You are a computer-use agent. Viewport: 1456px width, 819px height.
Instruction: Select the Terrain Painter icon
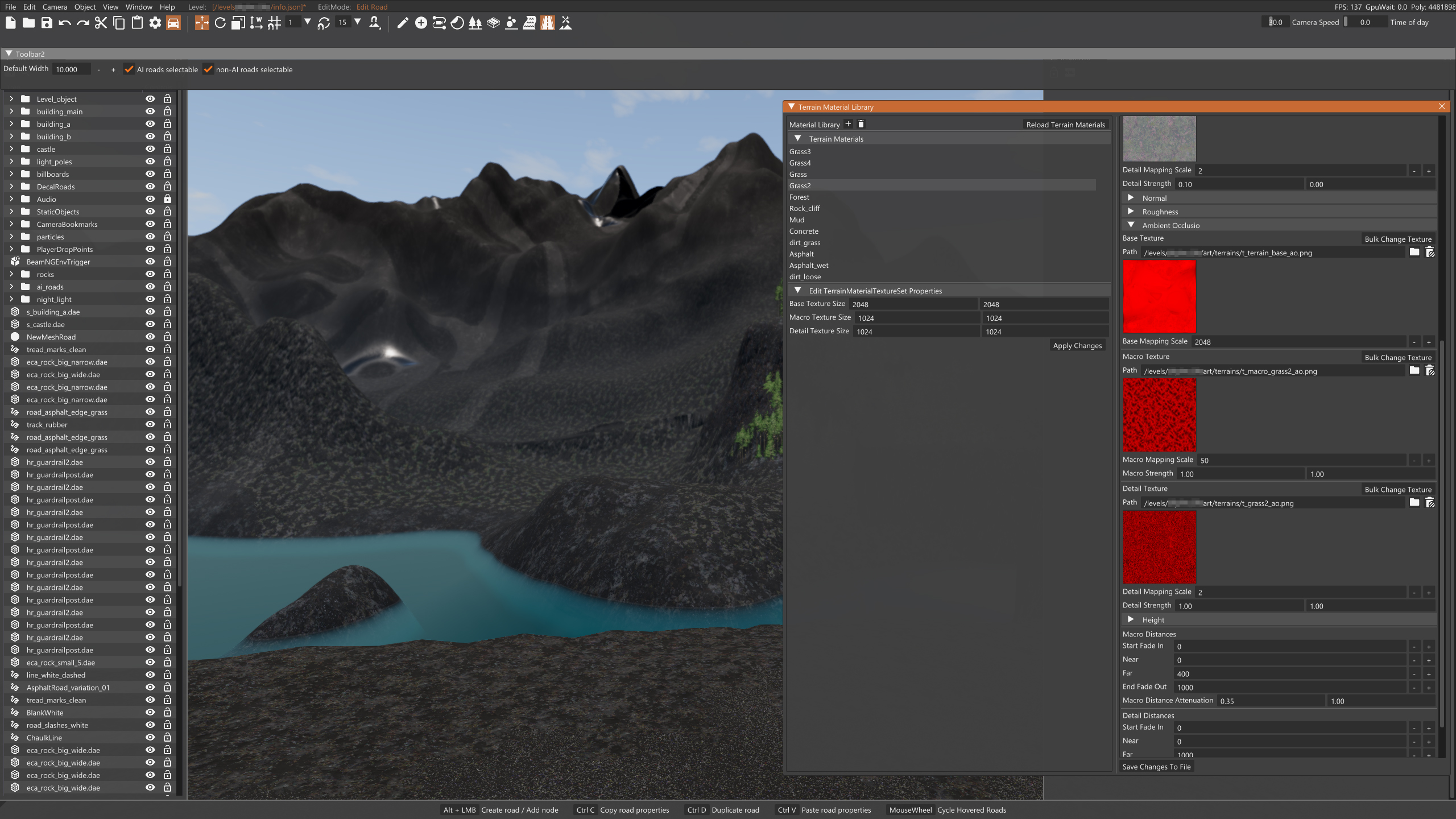(511, 23)
